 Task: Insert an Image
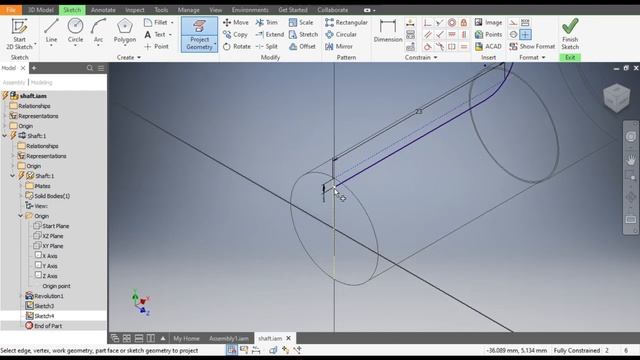pyautogui.click(x=489, y=22)
